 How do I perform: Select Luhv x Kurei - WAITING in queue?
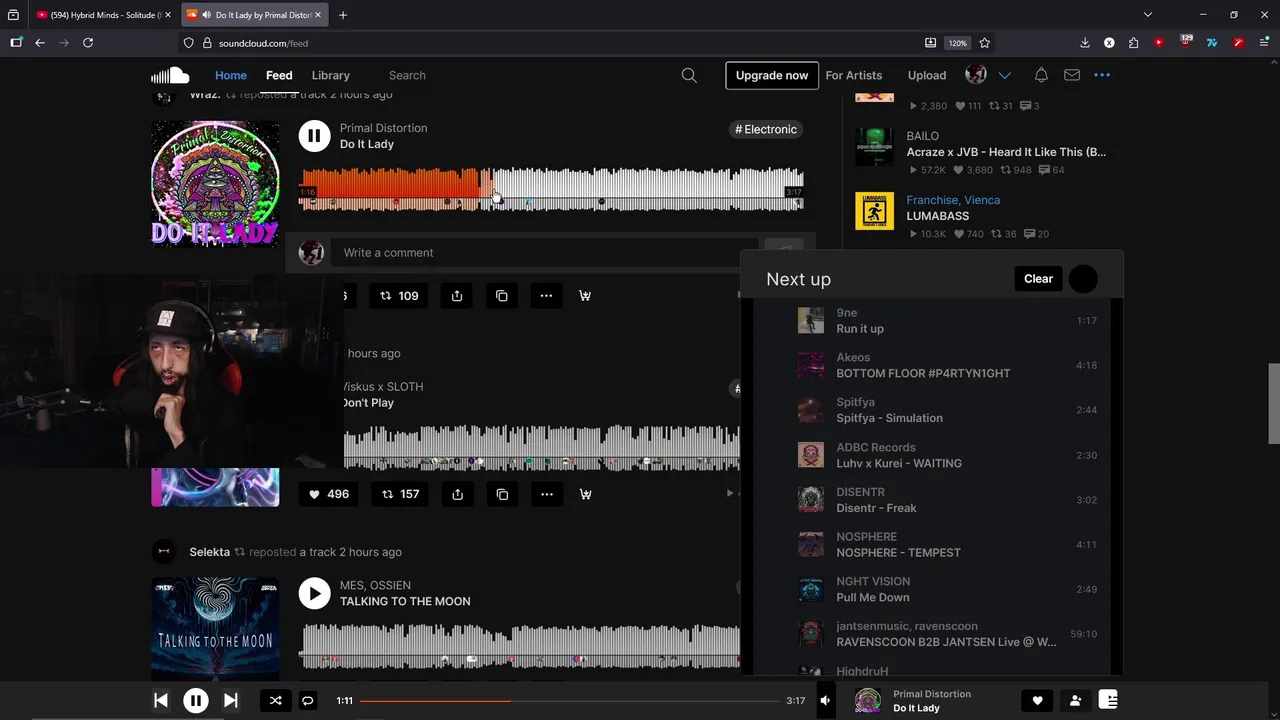click(948, 455)
